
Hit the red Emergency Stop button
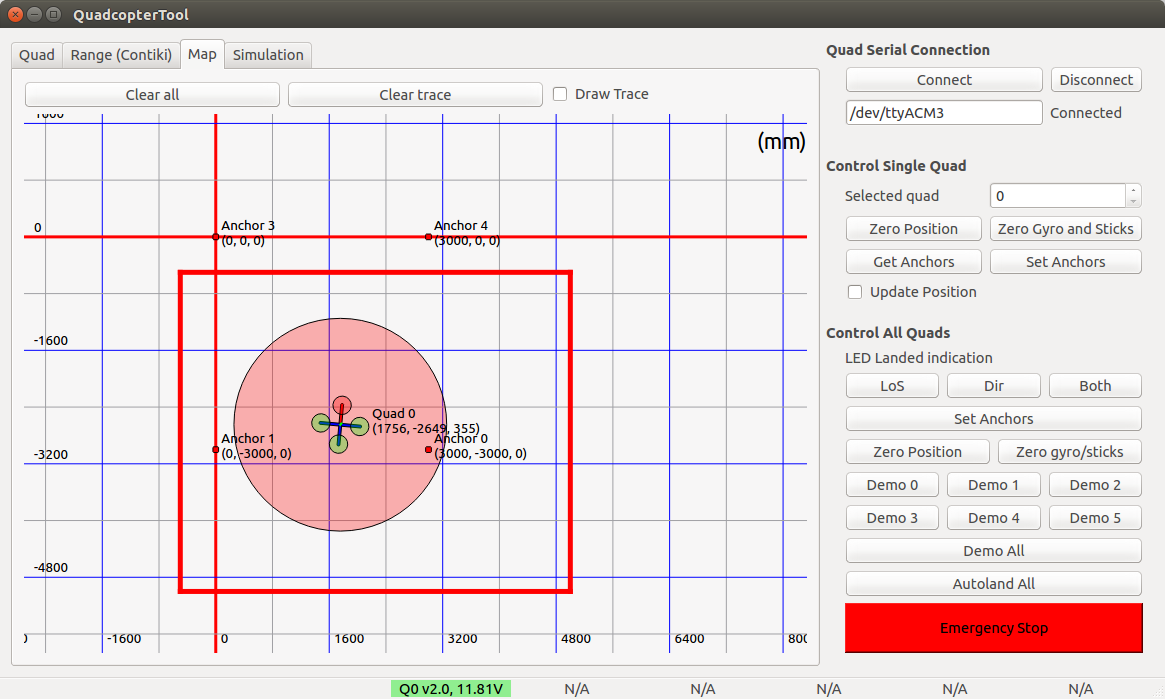point(993,628)
